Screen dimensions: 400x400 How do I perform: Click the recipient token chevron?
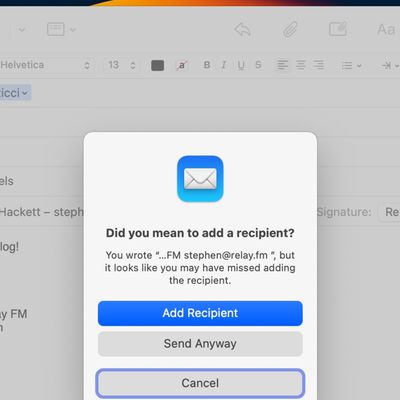click(25, 93)
